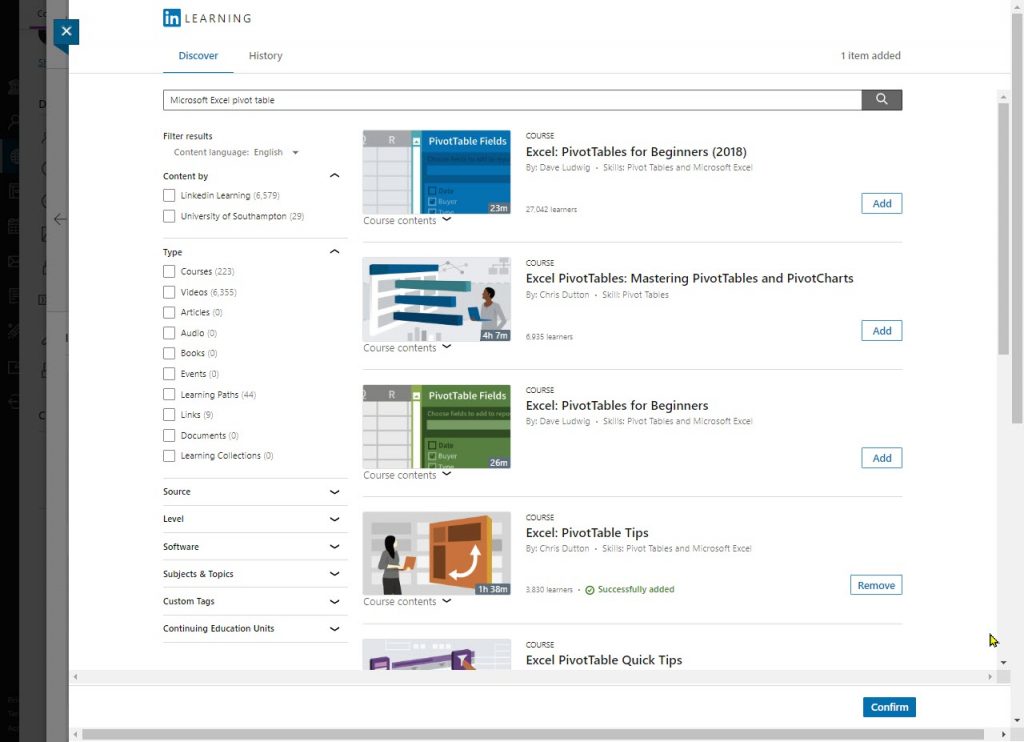Close the dialog with the blue X icon
This screenshot has width=1024, height=742.
coord(65,31)
